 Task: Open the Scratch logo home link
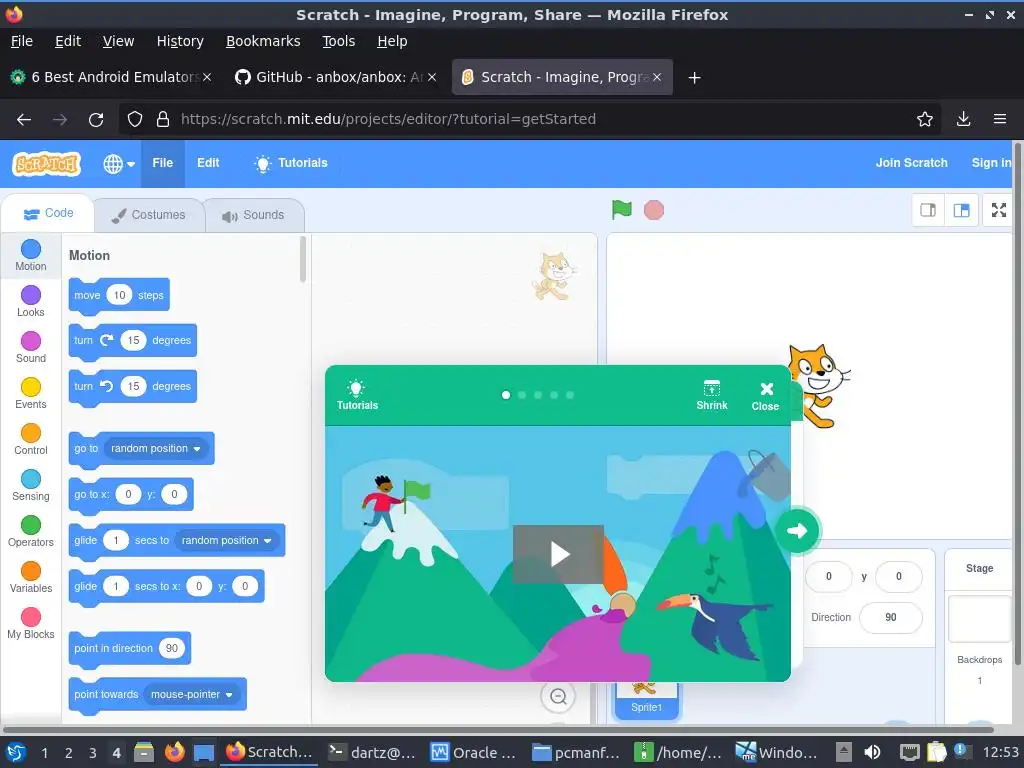[x=46, y=163]
